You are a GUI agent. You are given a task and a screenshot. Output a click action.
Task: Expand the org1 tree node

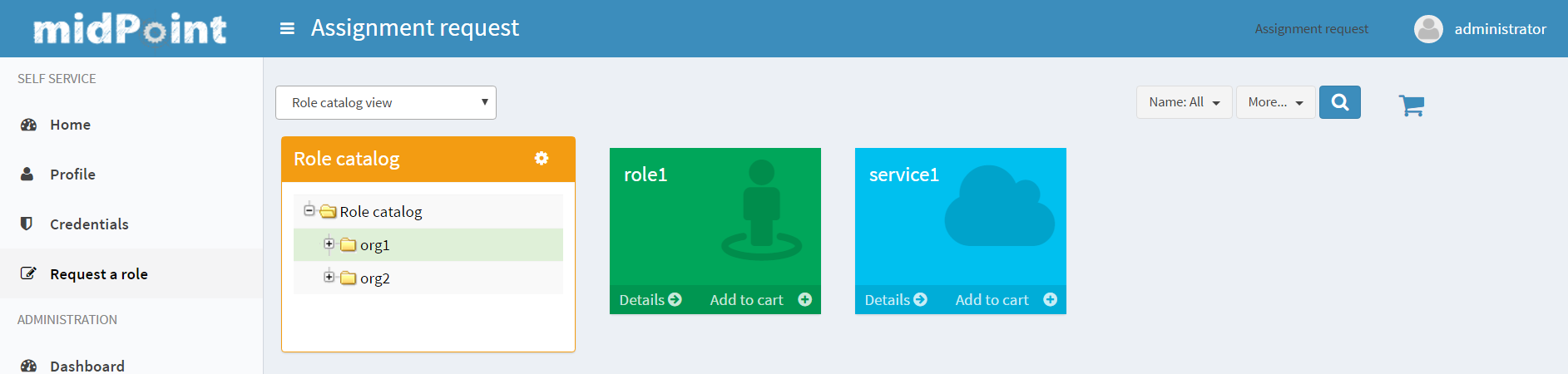pyautogui.click(x=329, y=244)
